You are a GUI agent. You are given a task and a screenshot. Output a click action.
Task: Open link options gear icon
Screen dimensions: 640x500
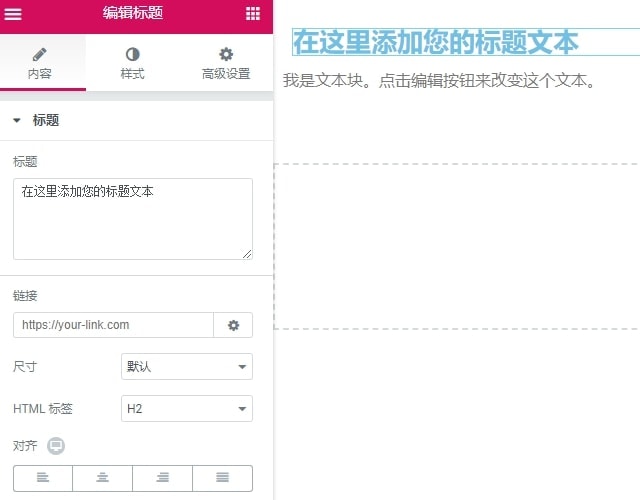[233, 325]
